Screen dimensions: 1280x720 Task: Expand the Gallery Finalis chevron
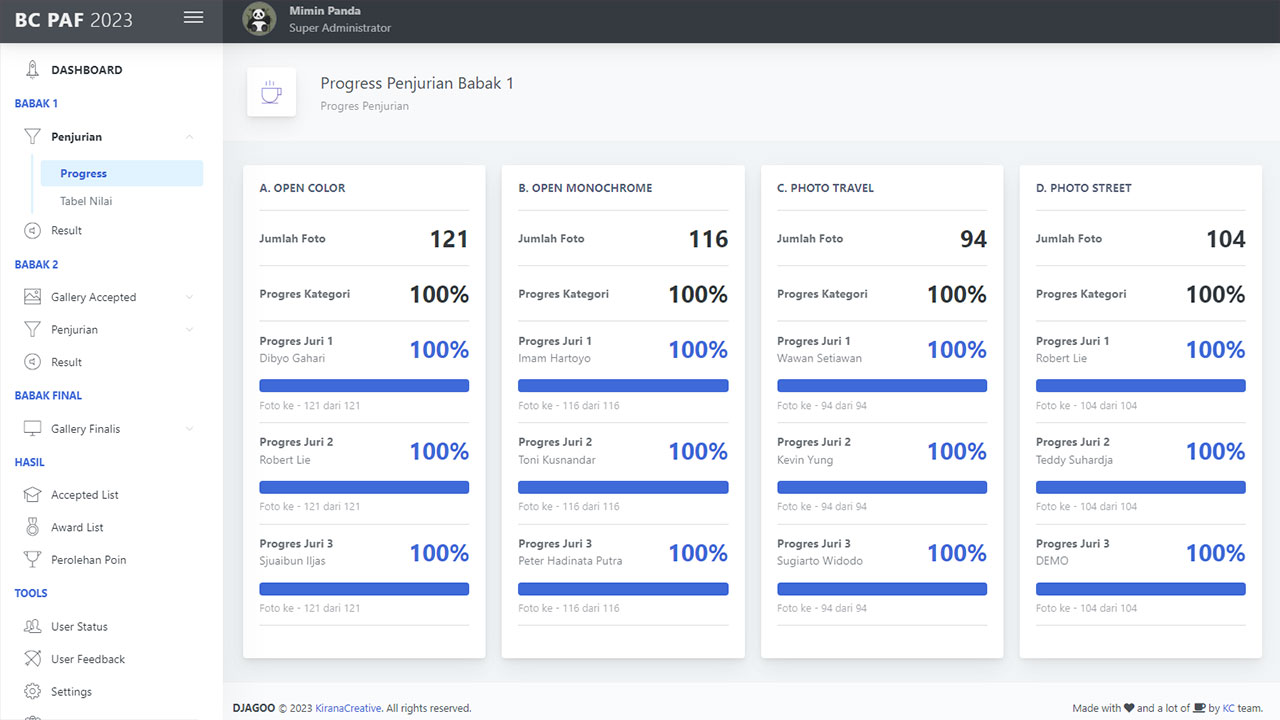[189, 429]
